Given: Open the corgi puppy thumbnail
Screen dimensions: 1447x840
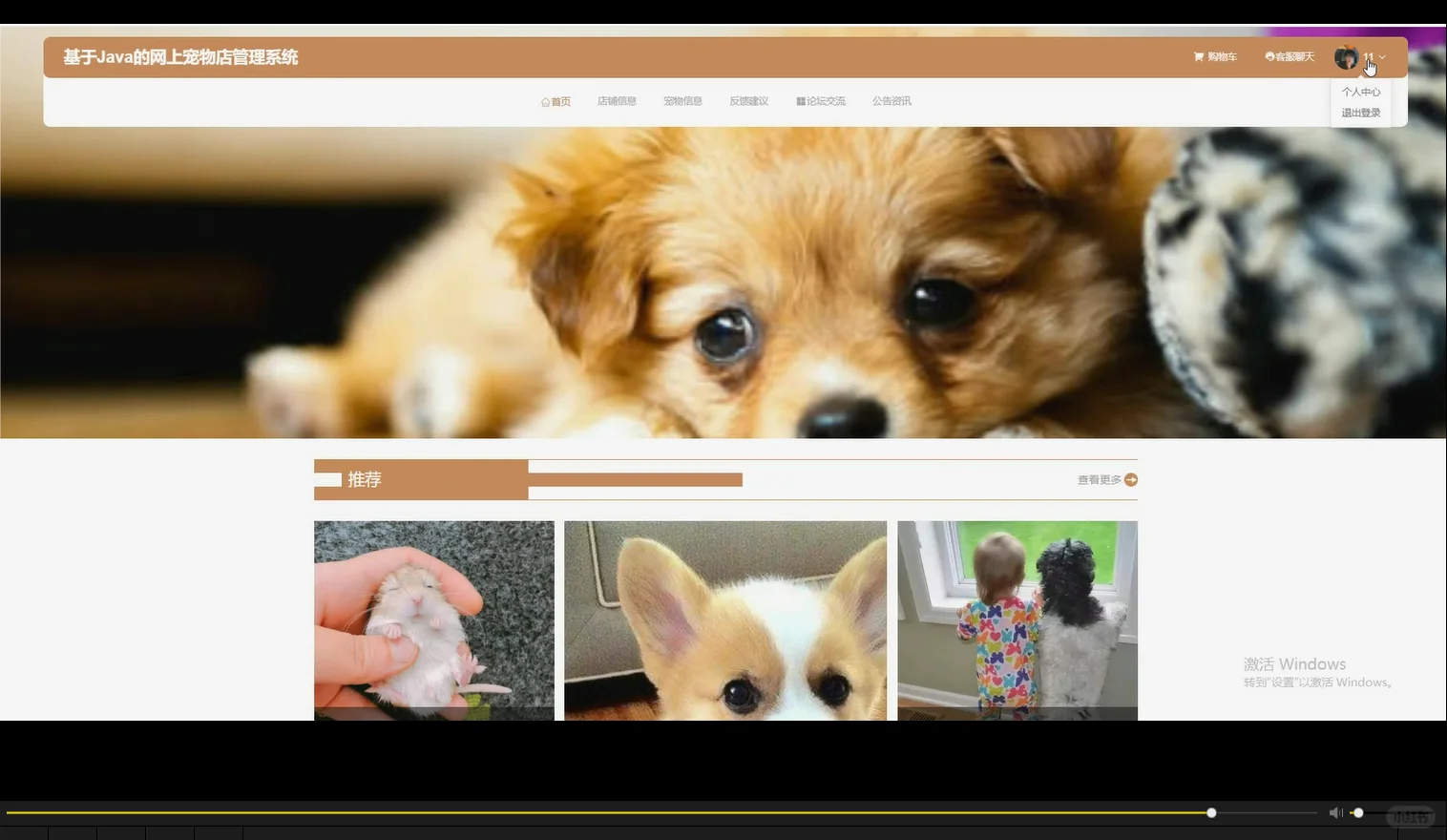Looking at the screenshot, I should (725, 620).
